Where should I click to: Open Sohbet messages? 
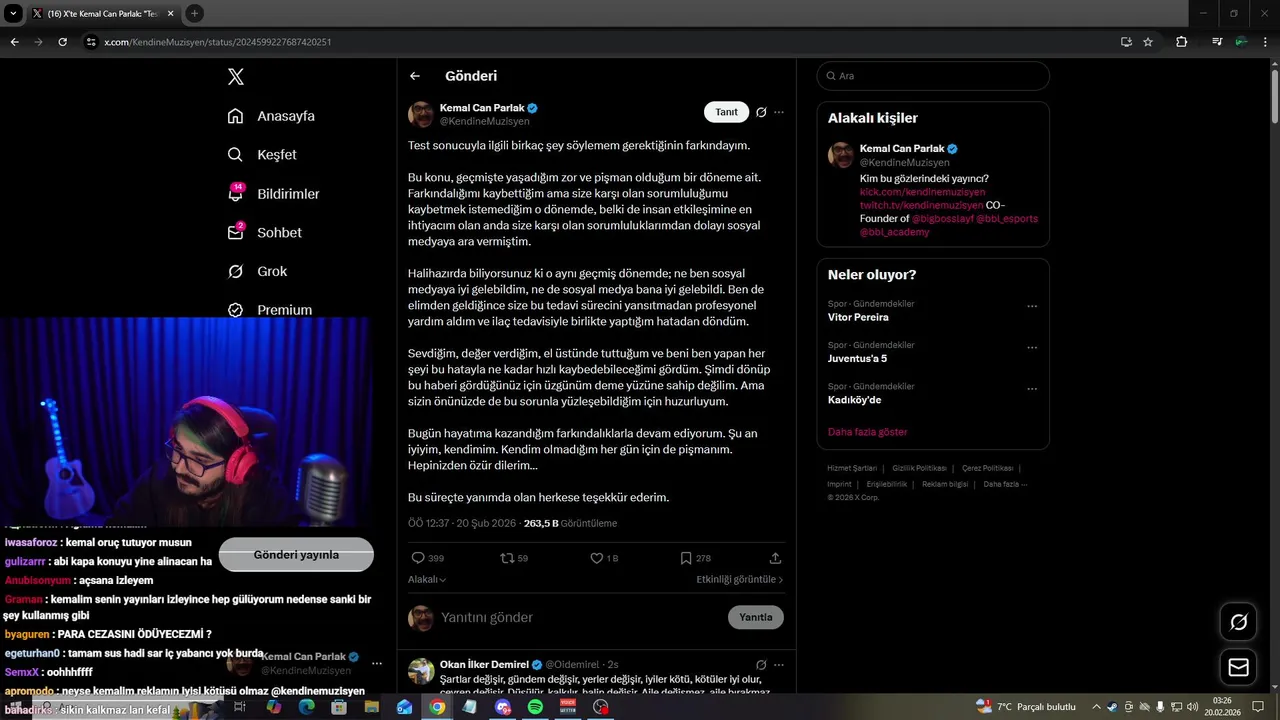click(264, 232)
